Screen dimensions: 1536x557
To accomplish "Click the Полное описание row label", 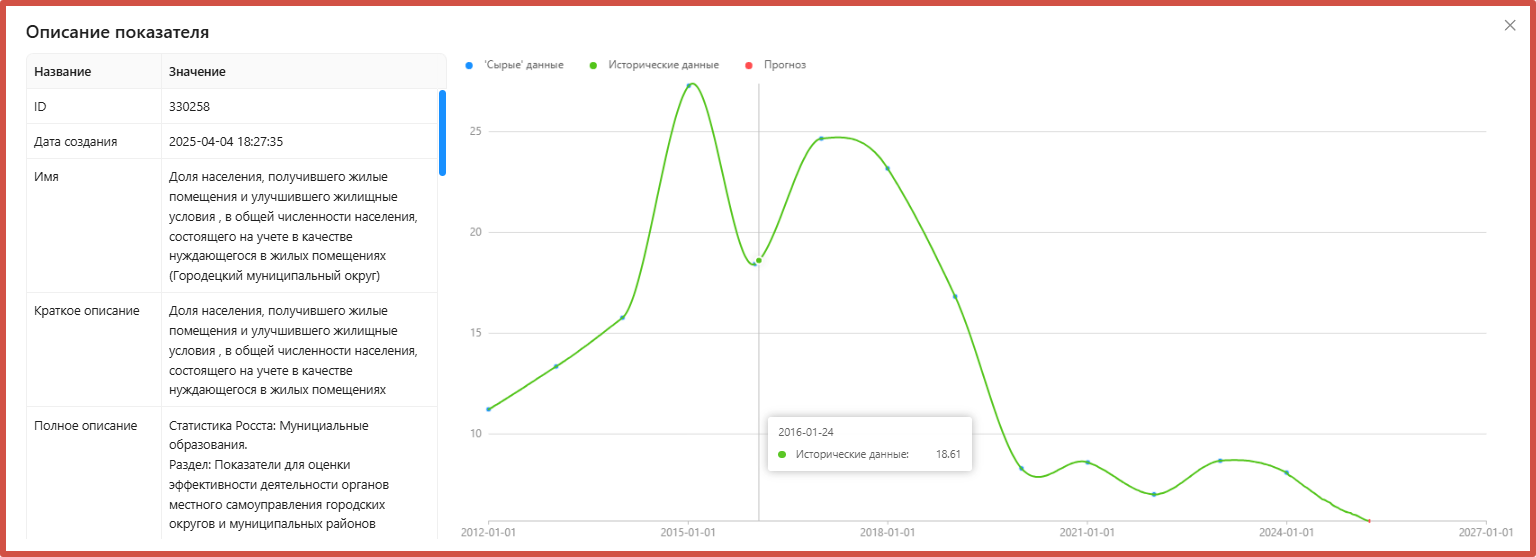I will 85,425.
